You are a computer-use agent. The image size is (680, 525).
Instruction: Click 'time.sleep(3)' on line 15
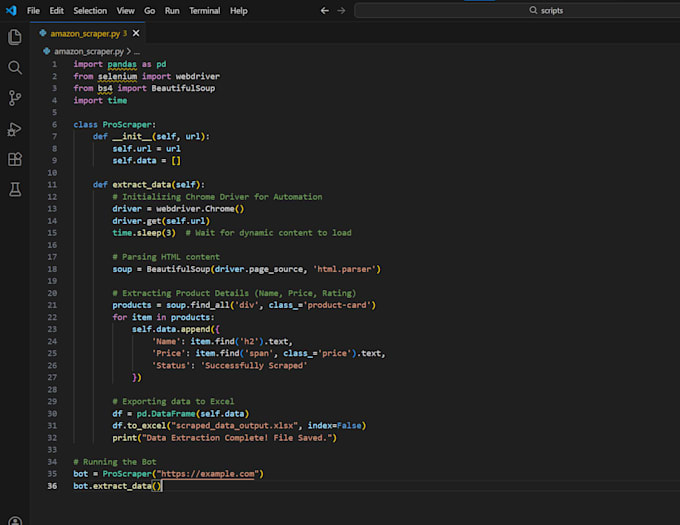click(x=144, y=233)
